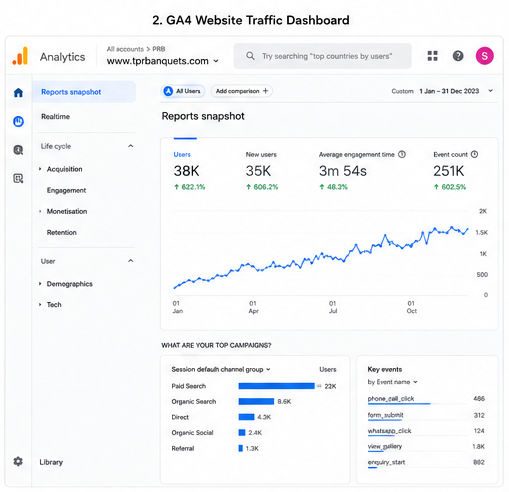Click the Google Analytics logo
Viewport: 509px width, 492px height.
click(x=20, y=56)
